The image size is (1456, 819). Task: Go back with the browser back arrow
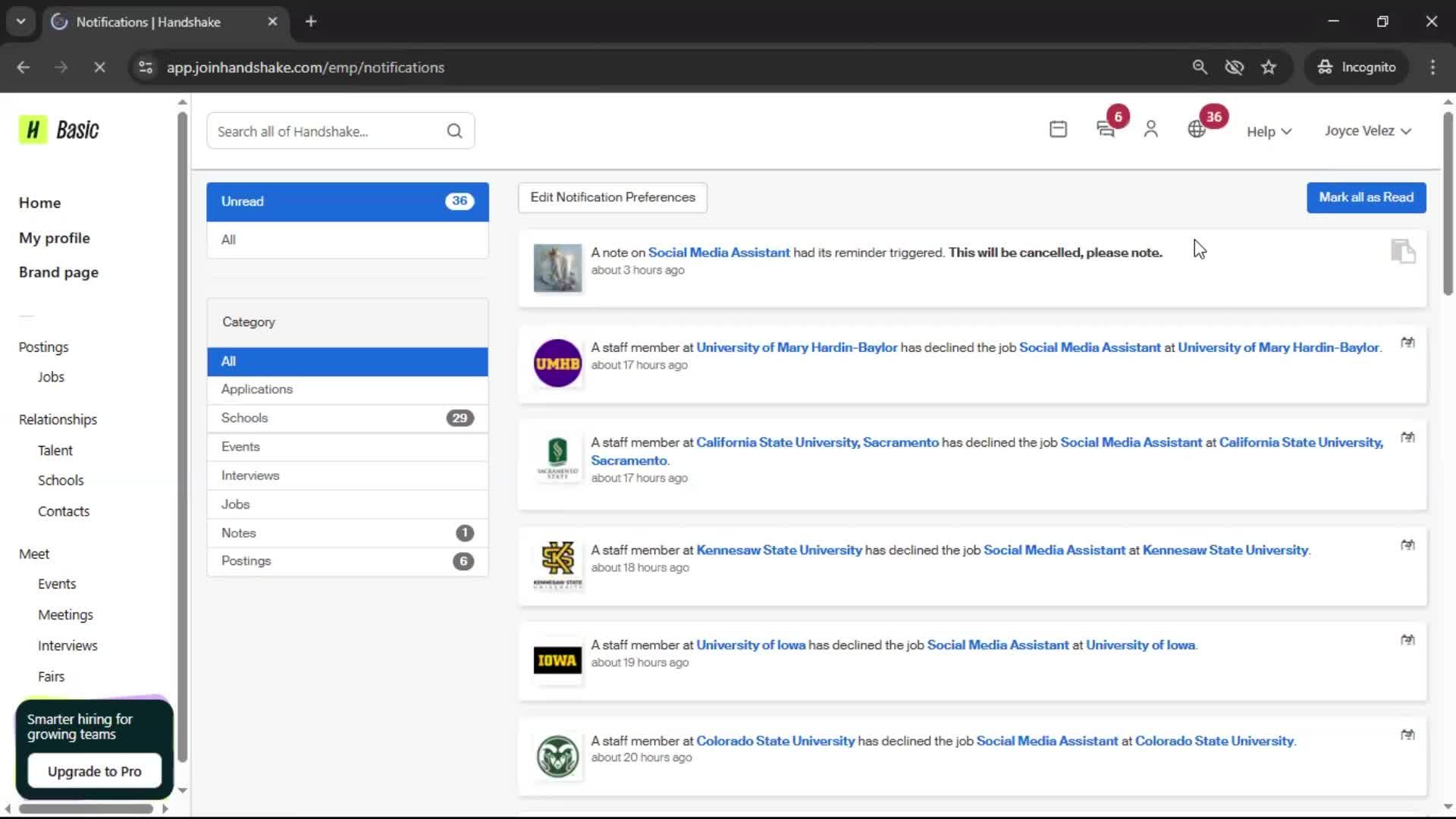coord(24,67)
